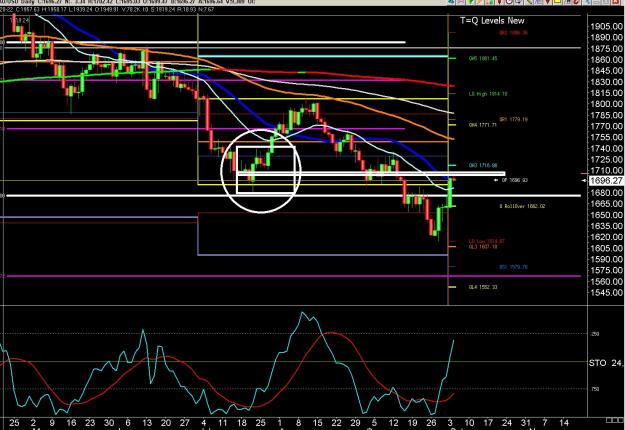The width and height of the screenshot is (625, 430).
Task: Click the 1740.00 price axis label
Action: pos(606,148)
